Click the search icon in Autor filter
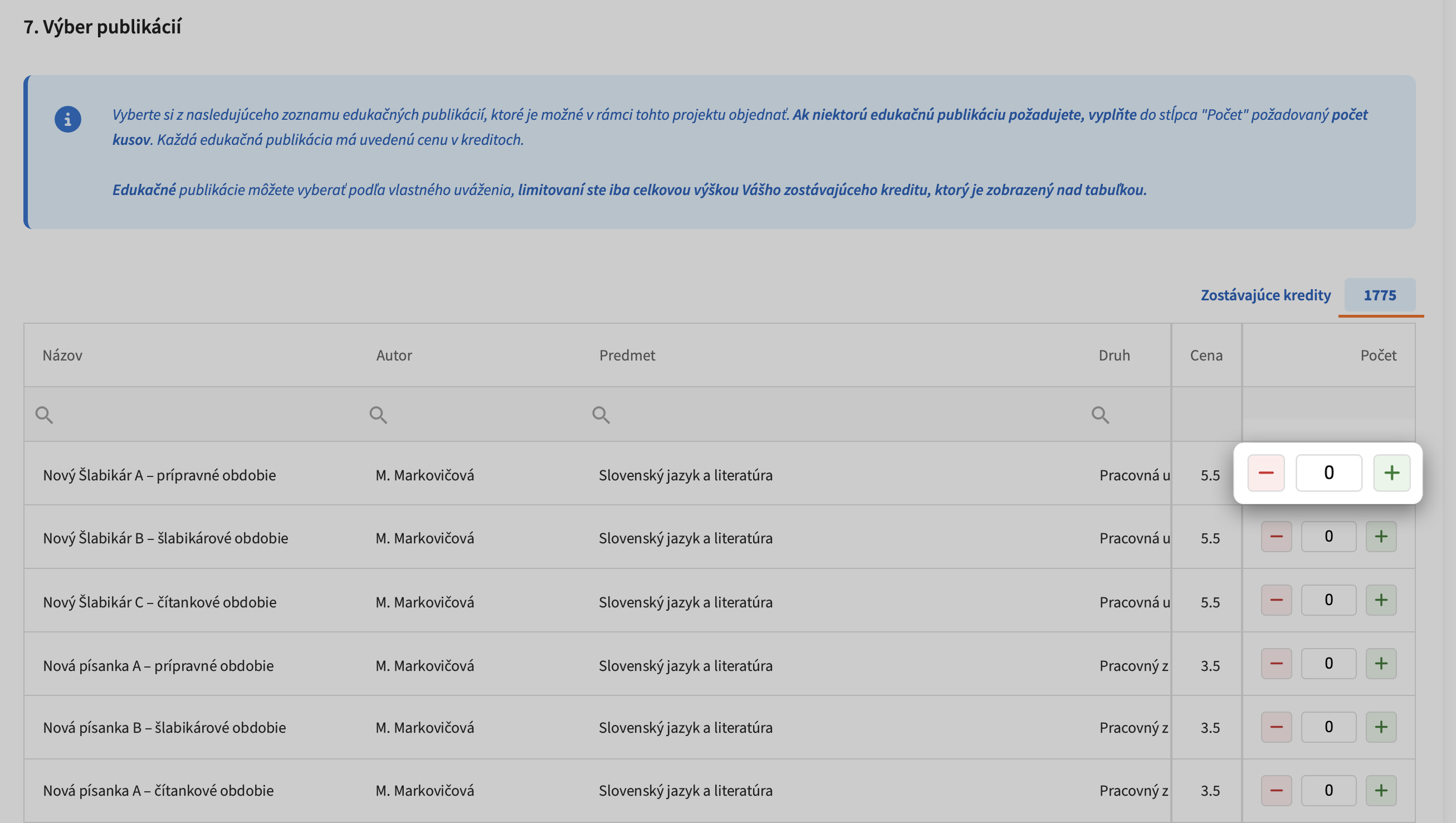The image size is (1456, 823). pos(378,415)
